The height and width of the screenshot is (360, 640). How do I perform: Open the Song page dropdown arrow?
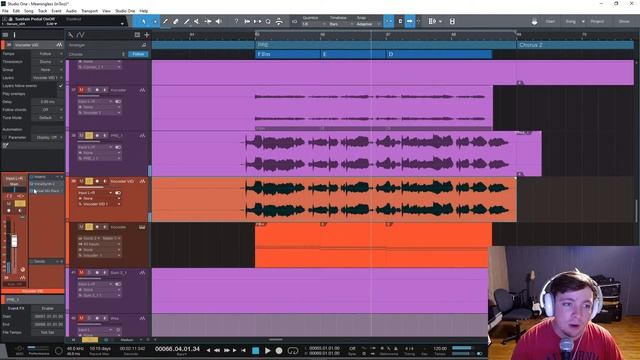[583, 22]
